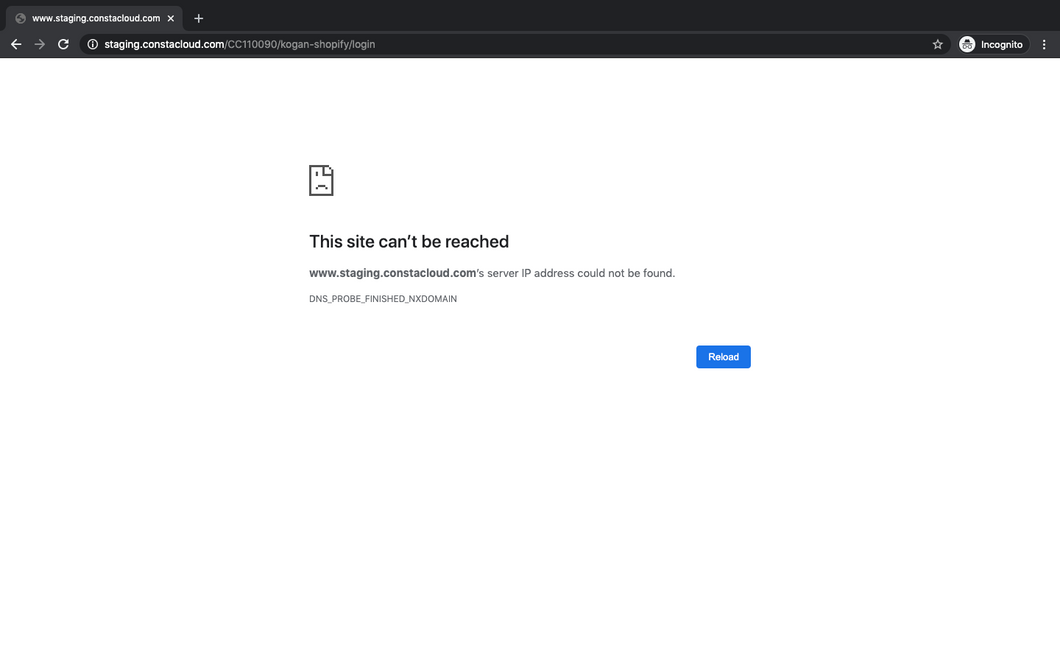View site information via the info icon
This screenshot has width=1060, height=663.
92,44
